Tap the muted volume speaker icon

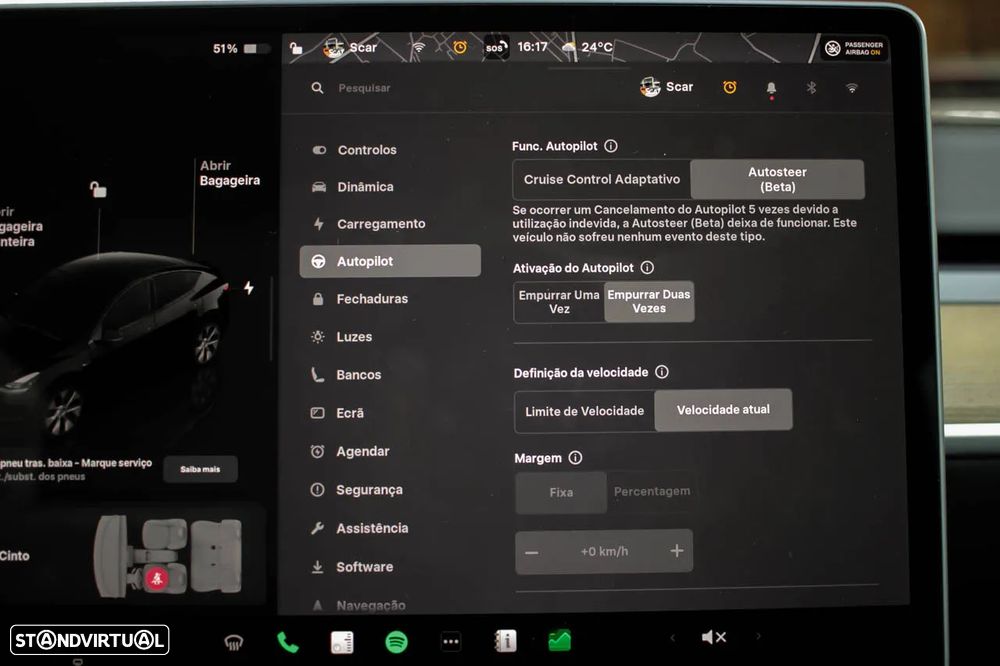[714, 637]
